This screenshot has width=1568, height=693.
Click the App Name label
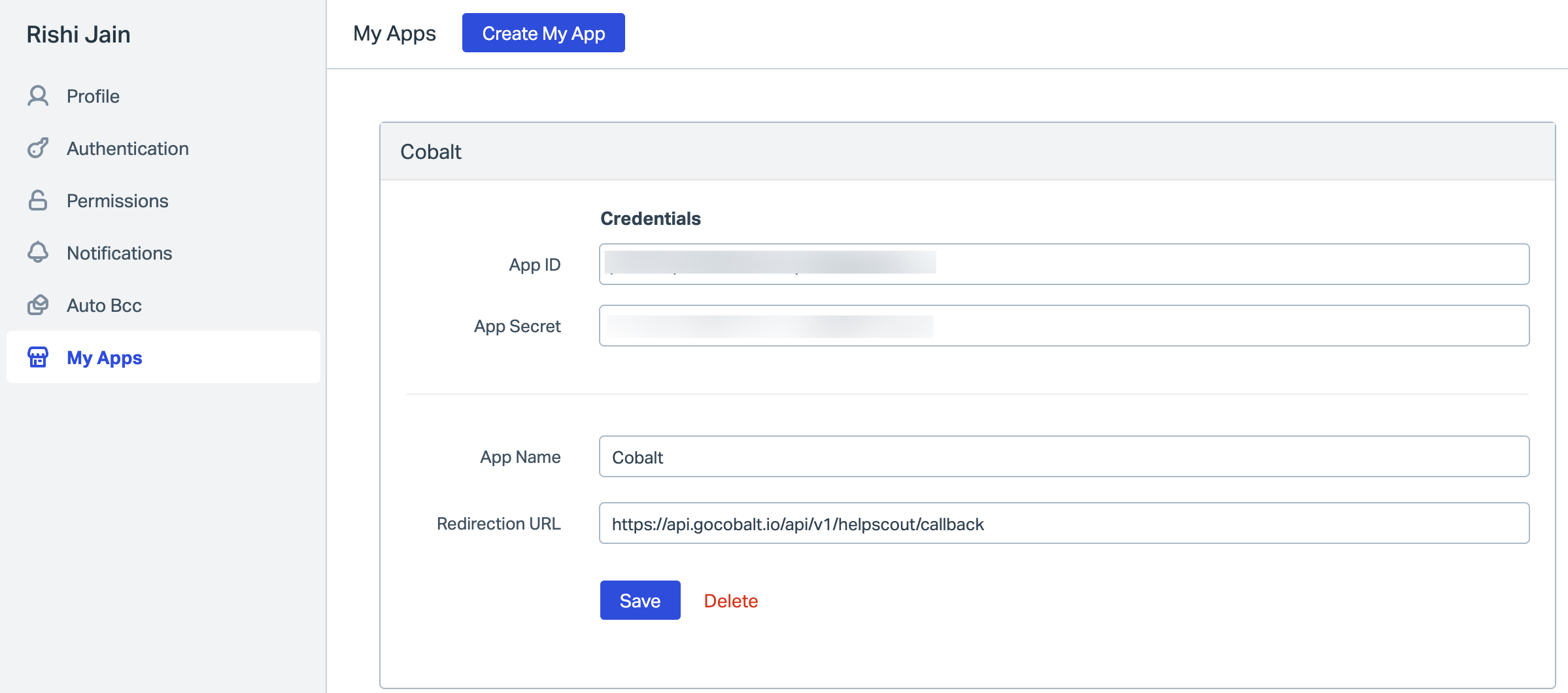click(520, 457)
